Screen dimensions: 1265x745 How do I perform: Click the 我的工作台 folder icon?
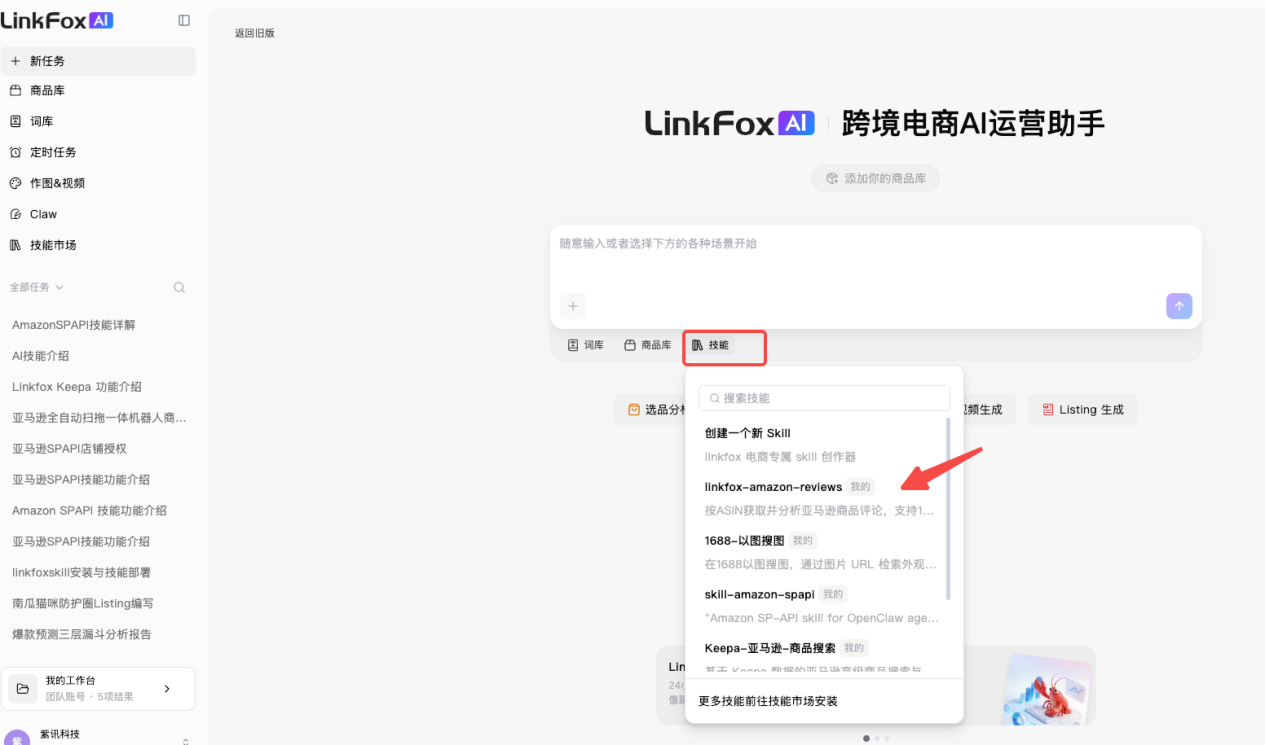pyautogui.click(x=22, y=689)
